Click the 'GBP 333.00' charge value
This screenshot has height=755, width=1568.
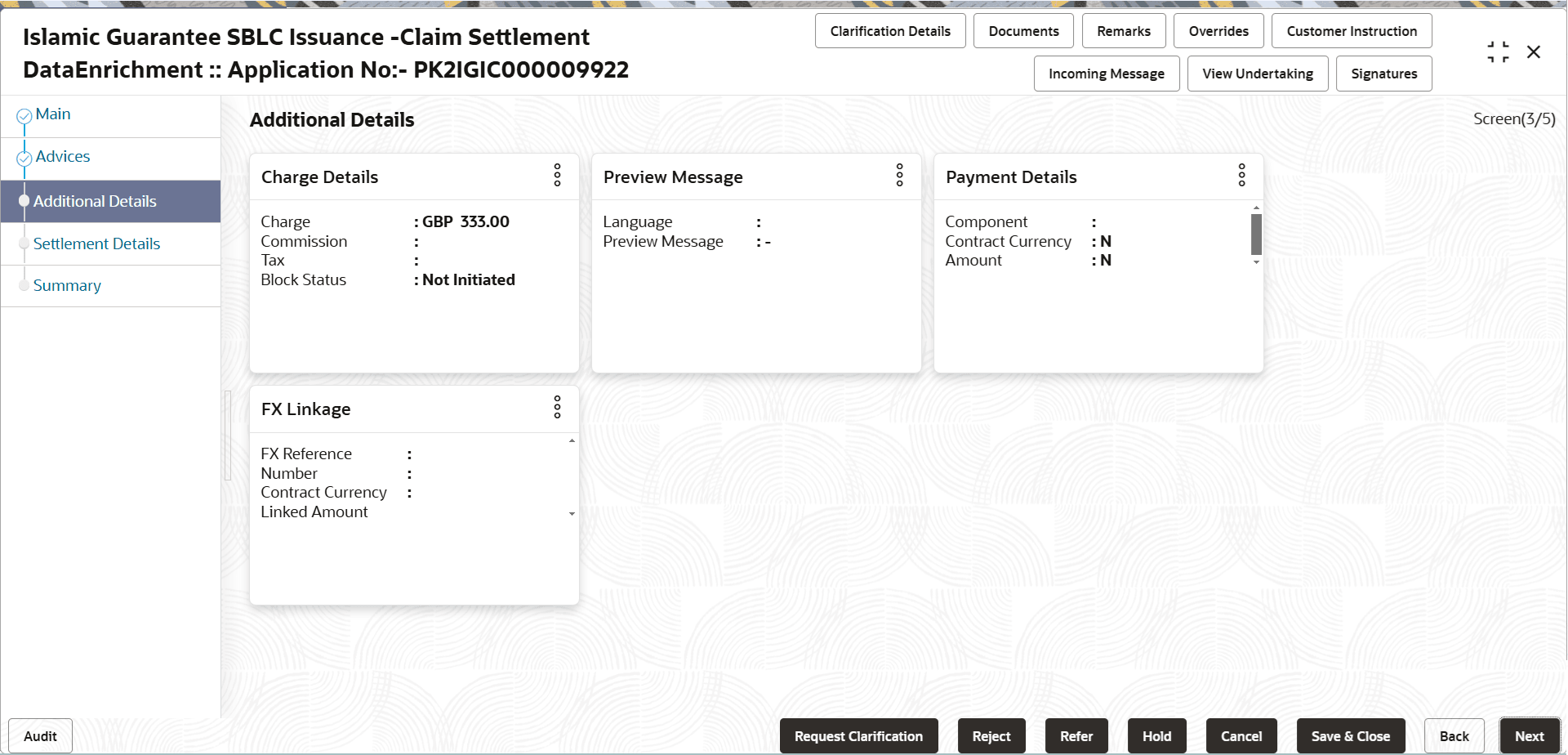(465, 221)
